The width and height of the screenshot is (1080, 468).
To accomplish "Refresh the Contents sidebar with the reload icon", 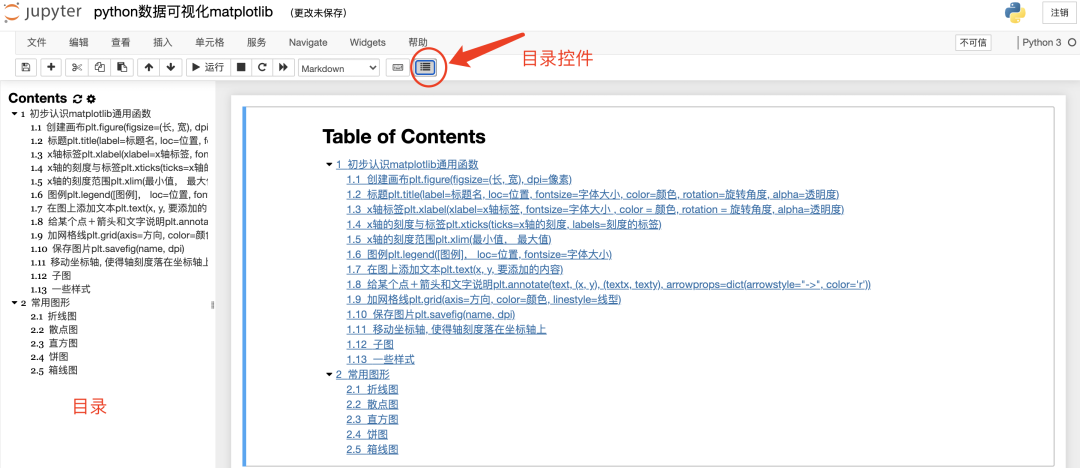I will point(77,99).
